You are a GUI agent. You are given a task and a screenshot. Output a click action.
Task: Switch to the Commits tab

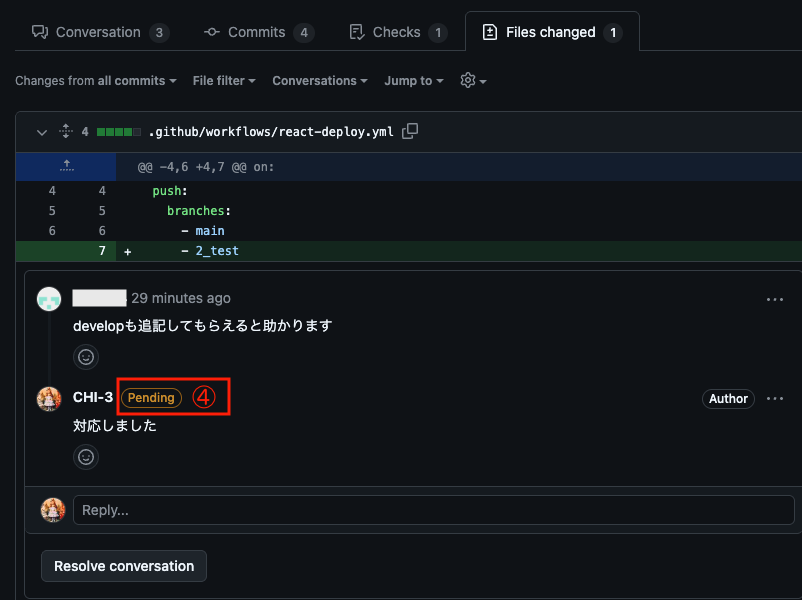(259, 32)
